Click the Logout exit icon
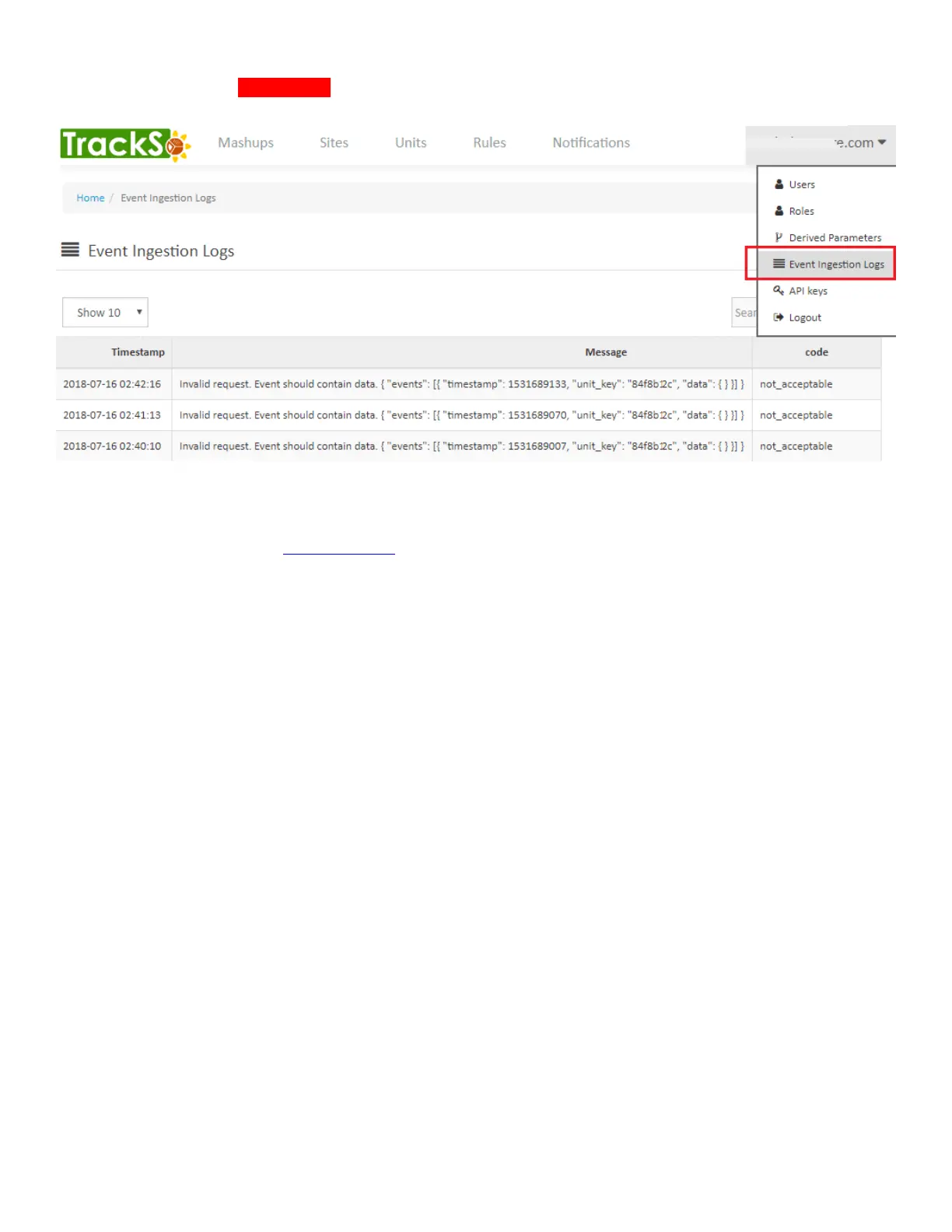 click(x=779, y=317)
